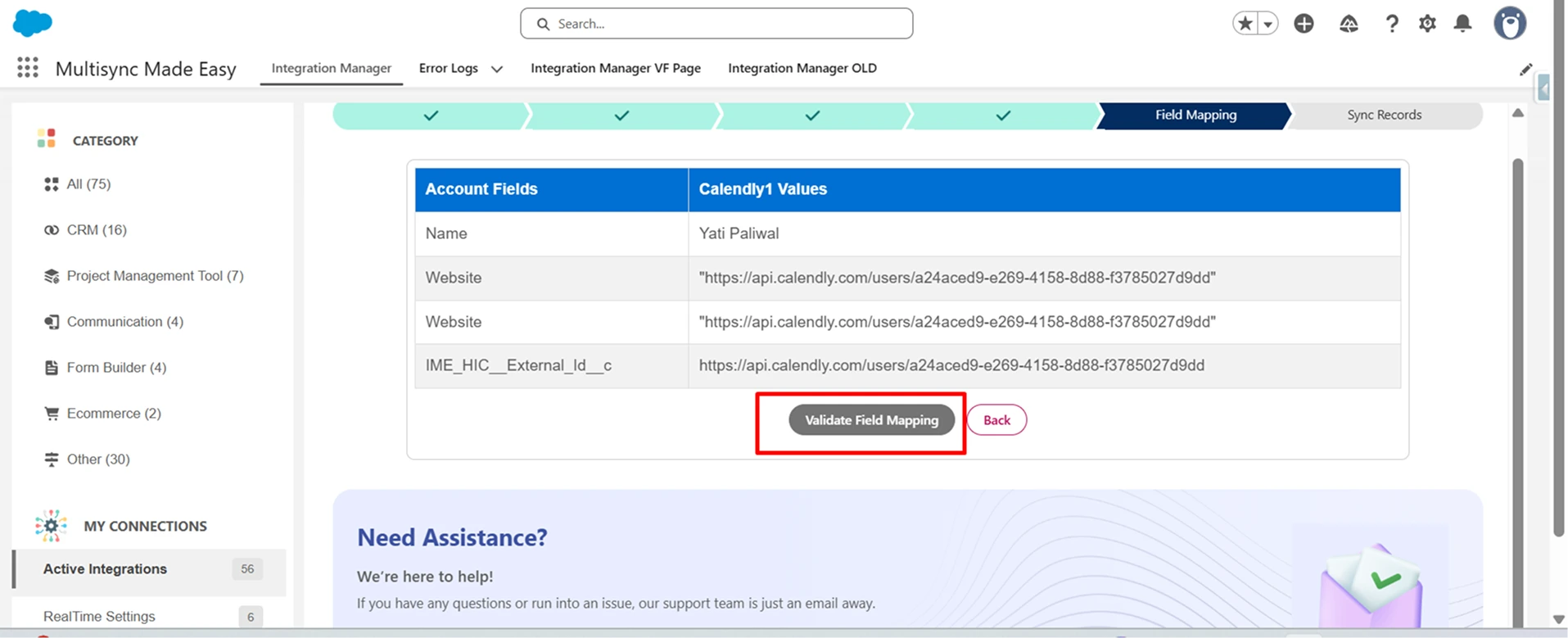This screenshot has height=638, width=1568.
Task: Click the All category grid icon
Action: tap(52, 184)
